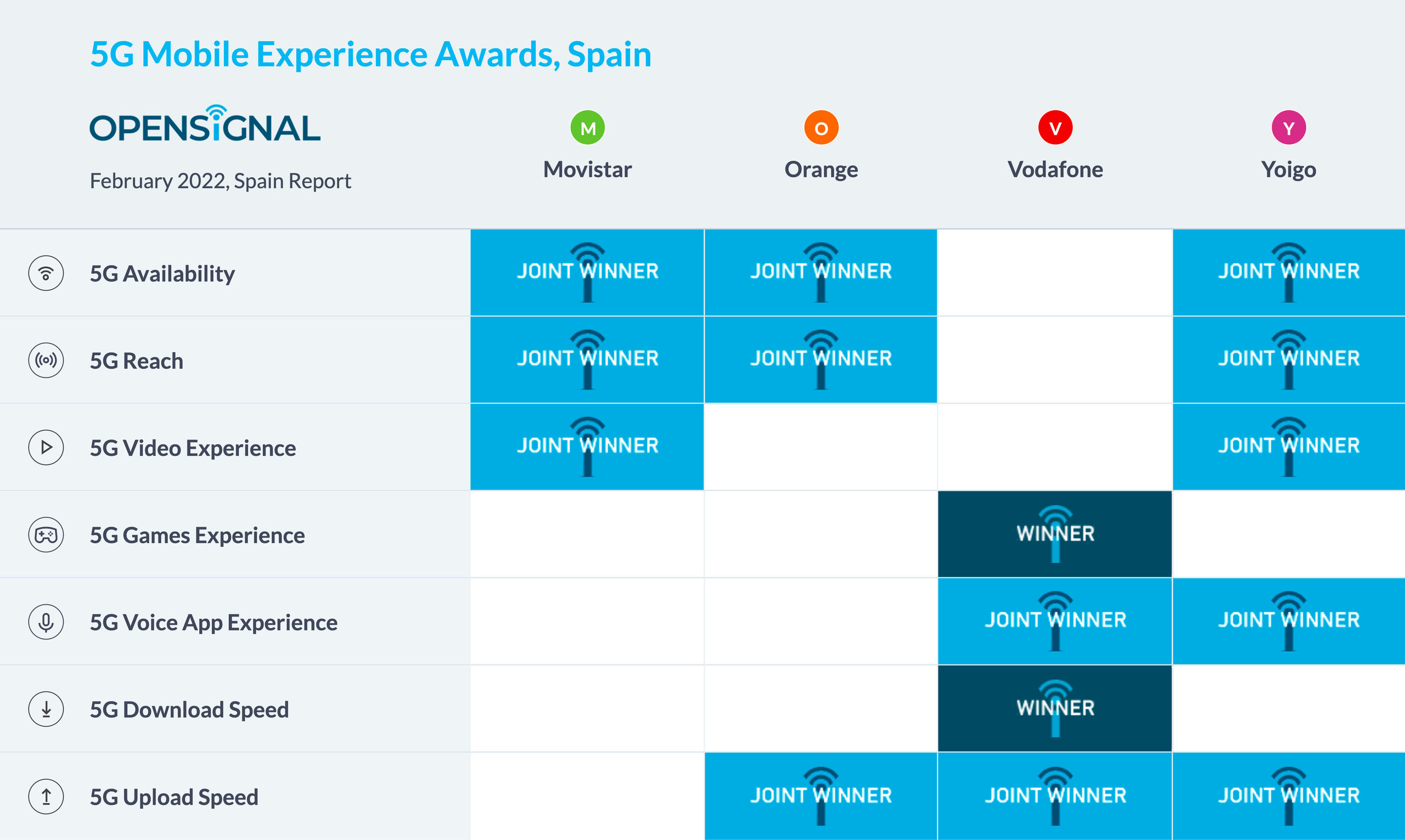Screen dimensions: 1405x840
Task: Click the 5G Mobile Experience Awards title
Action: 371,55
